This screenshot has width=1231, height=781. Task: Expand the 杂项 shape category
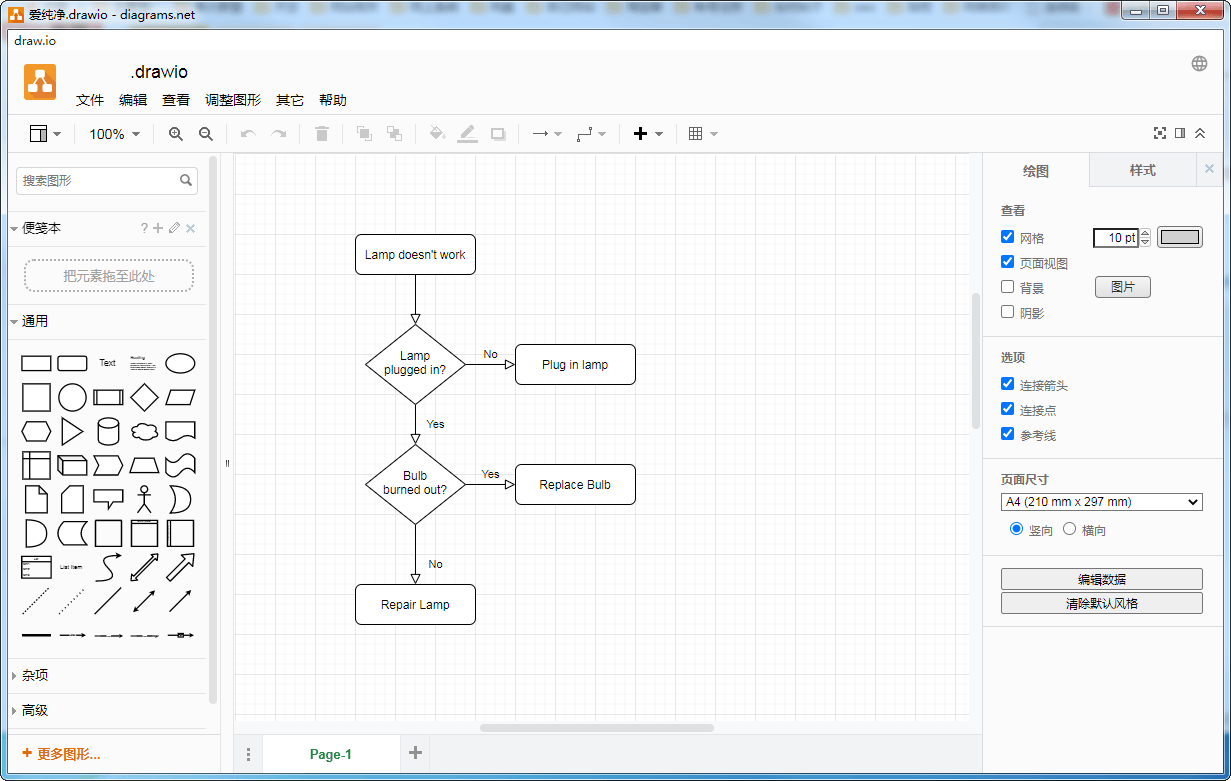35,676
